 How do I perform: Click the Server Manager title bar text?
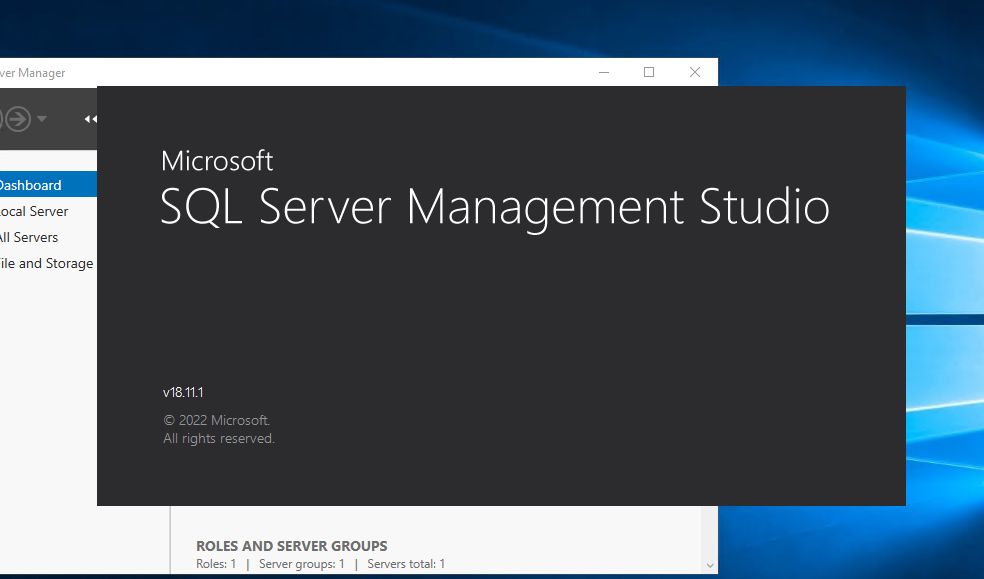tap(33, 73)
